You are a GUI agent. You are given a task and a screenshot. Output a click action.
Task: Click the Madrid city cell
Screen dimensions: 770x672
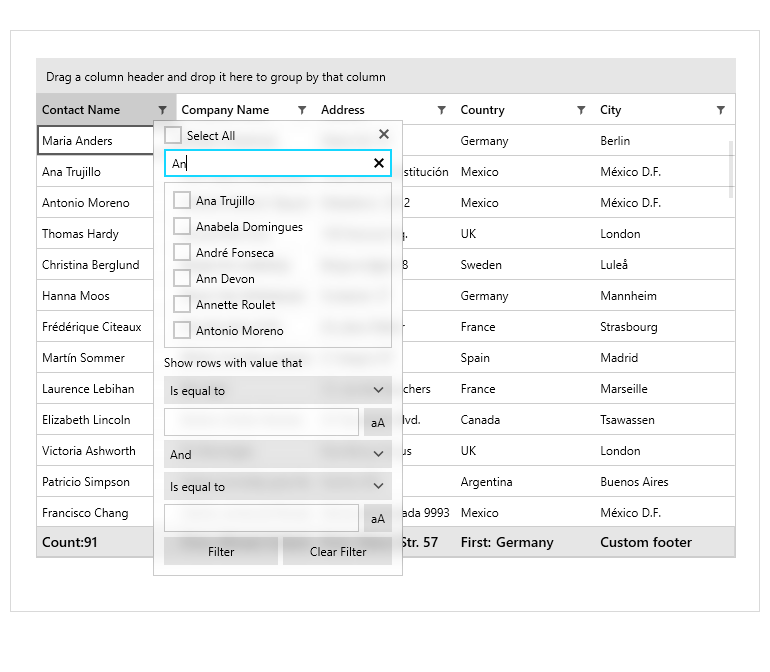point(664,357)
